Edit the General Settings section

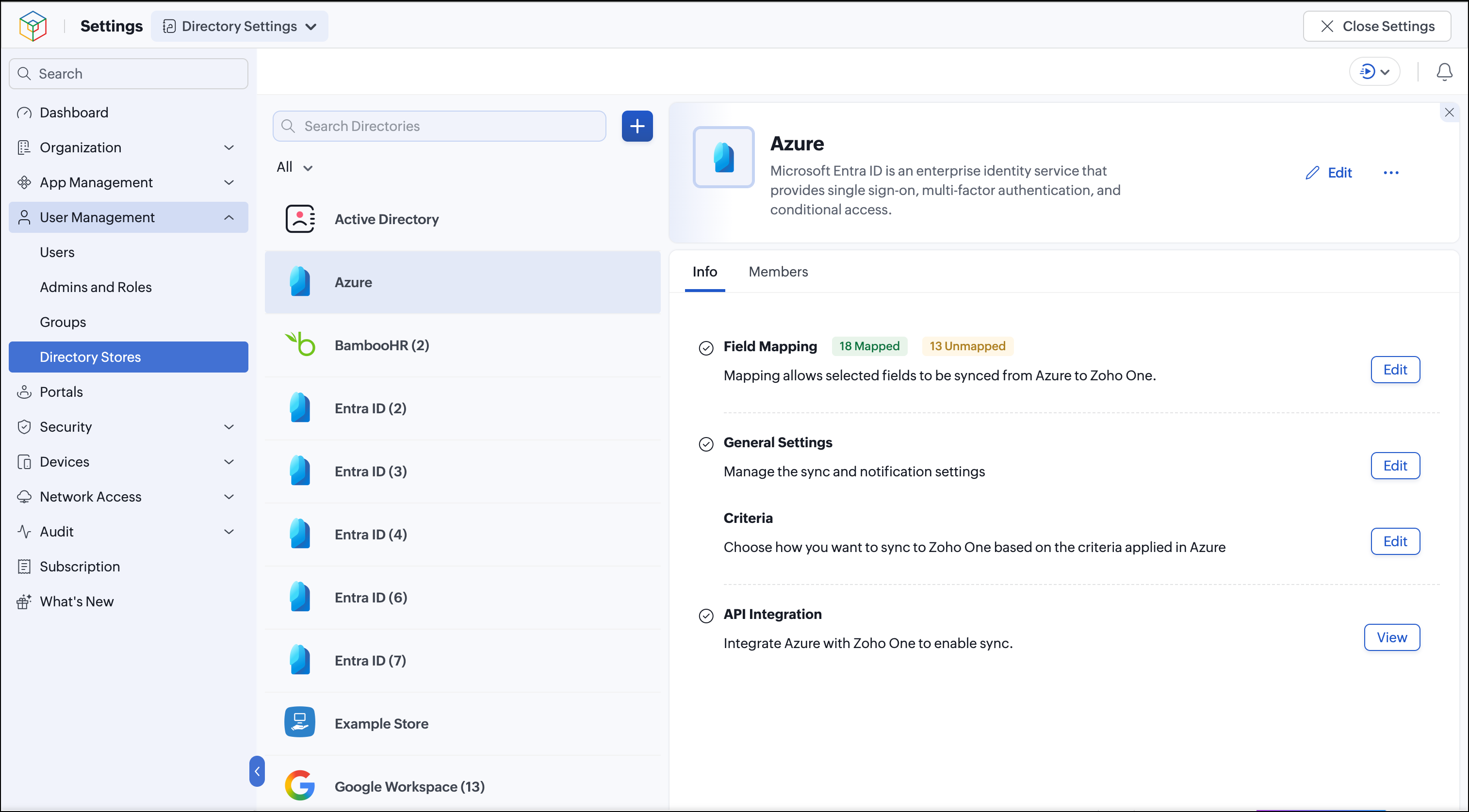pos(1395,466)
